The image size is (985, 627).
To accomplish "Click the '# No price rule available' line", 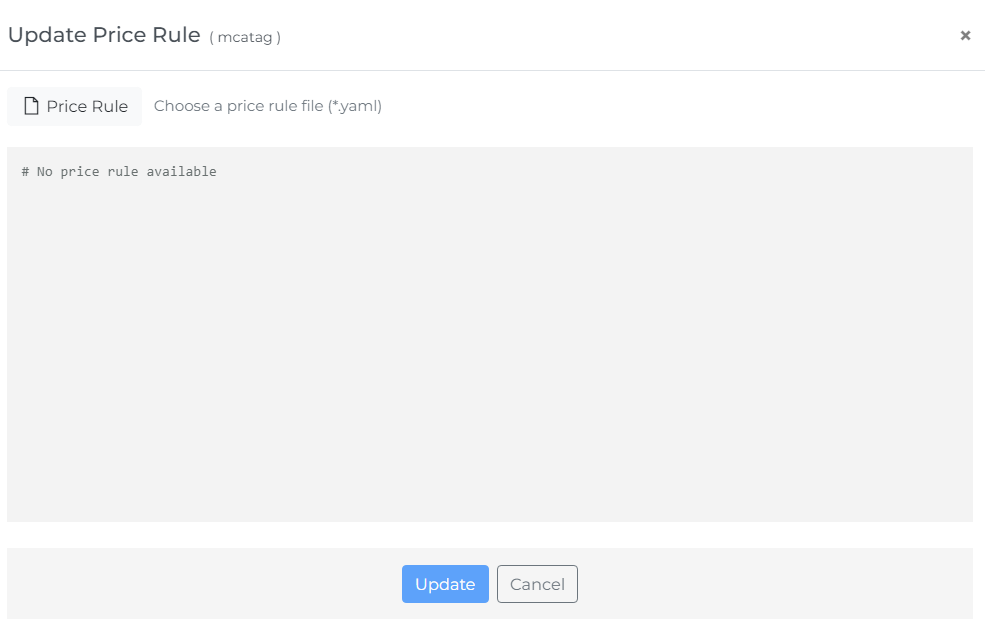I will tap(119, 172).
